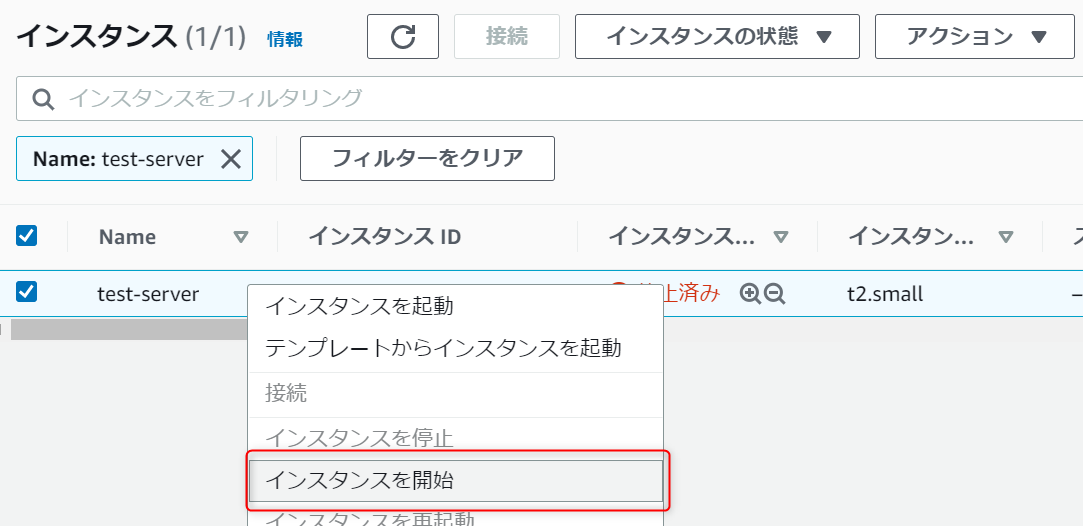1083x526 pixels.
Task: Remove the Name: test-server filter tag
Action: pyautogui.click(x=231, y=159)
